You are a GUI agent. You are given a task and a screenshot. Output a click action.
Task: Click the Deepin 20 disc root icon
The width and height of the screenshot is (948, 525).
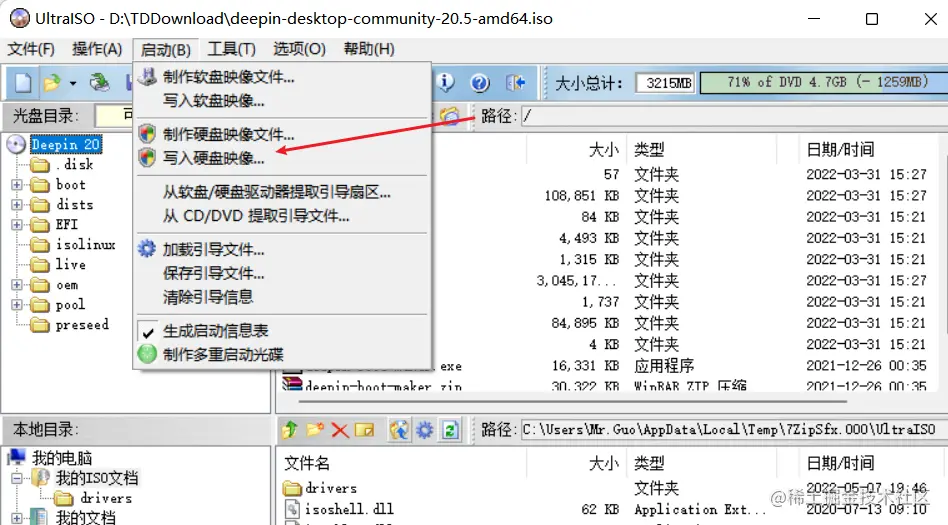pos(16,144)
